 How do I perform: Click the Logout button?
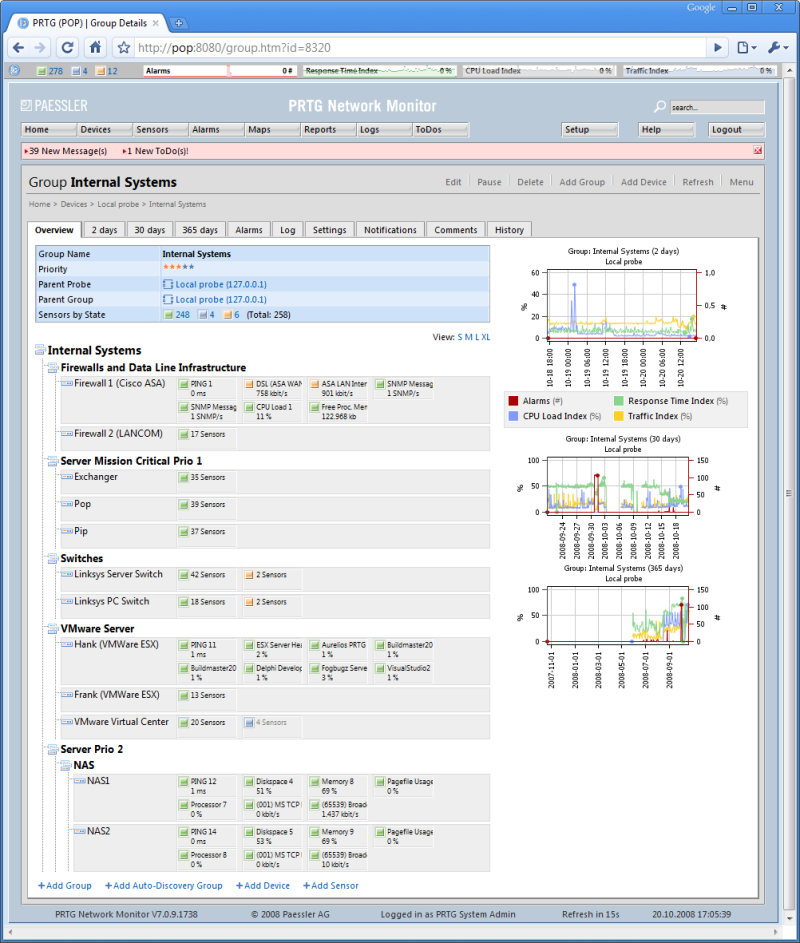click(x=736, y=130)
